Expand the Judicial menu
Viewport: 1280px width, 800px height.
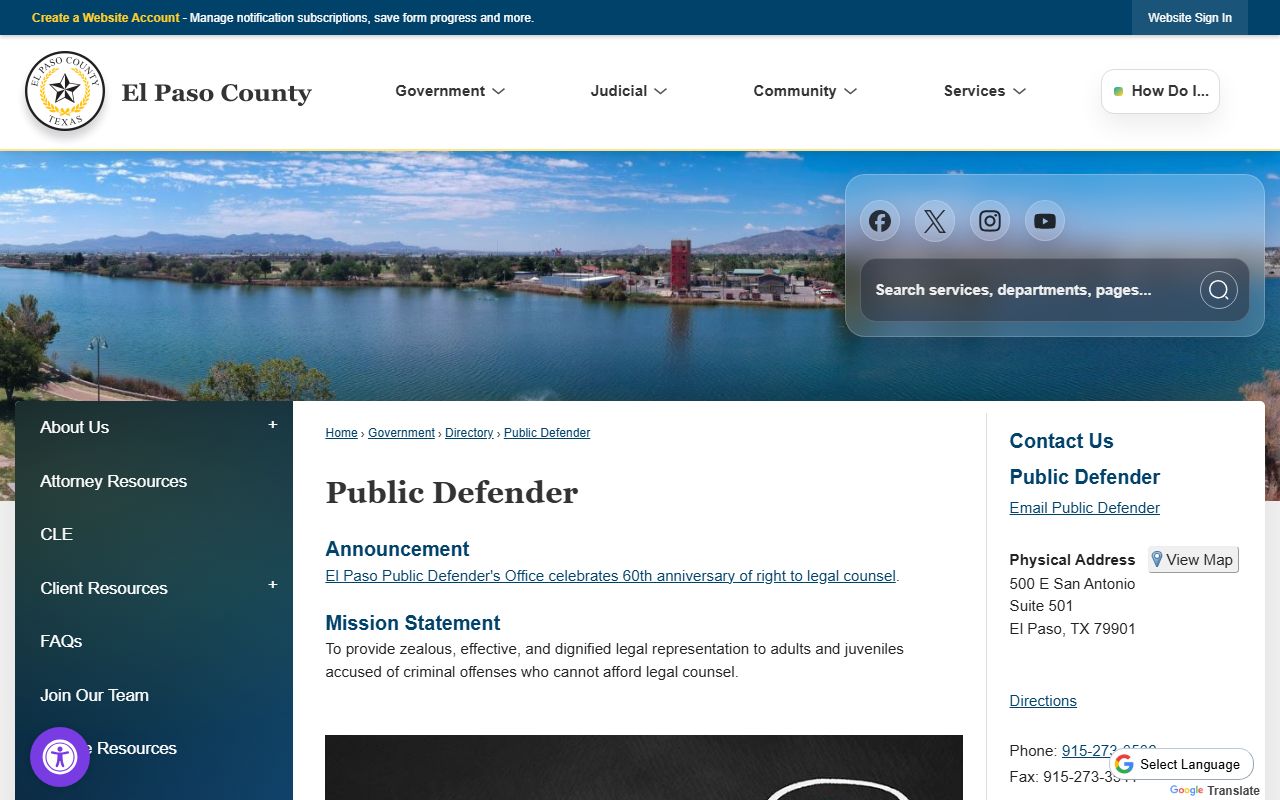[x=629, y=91]
